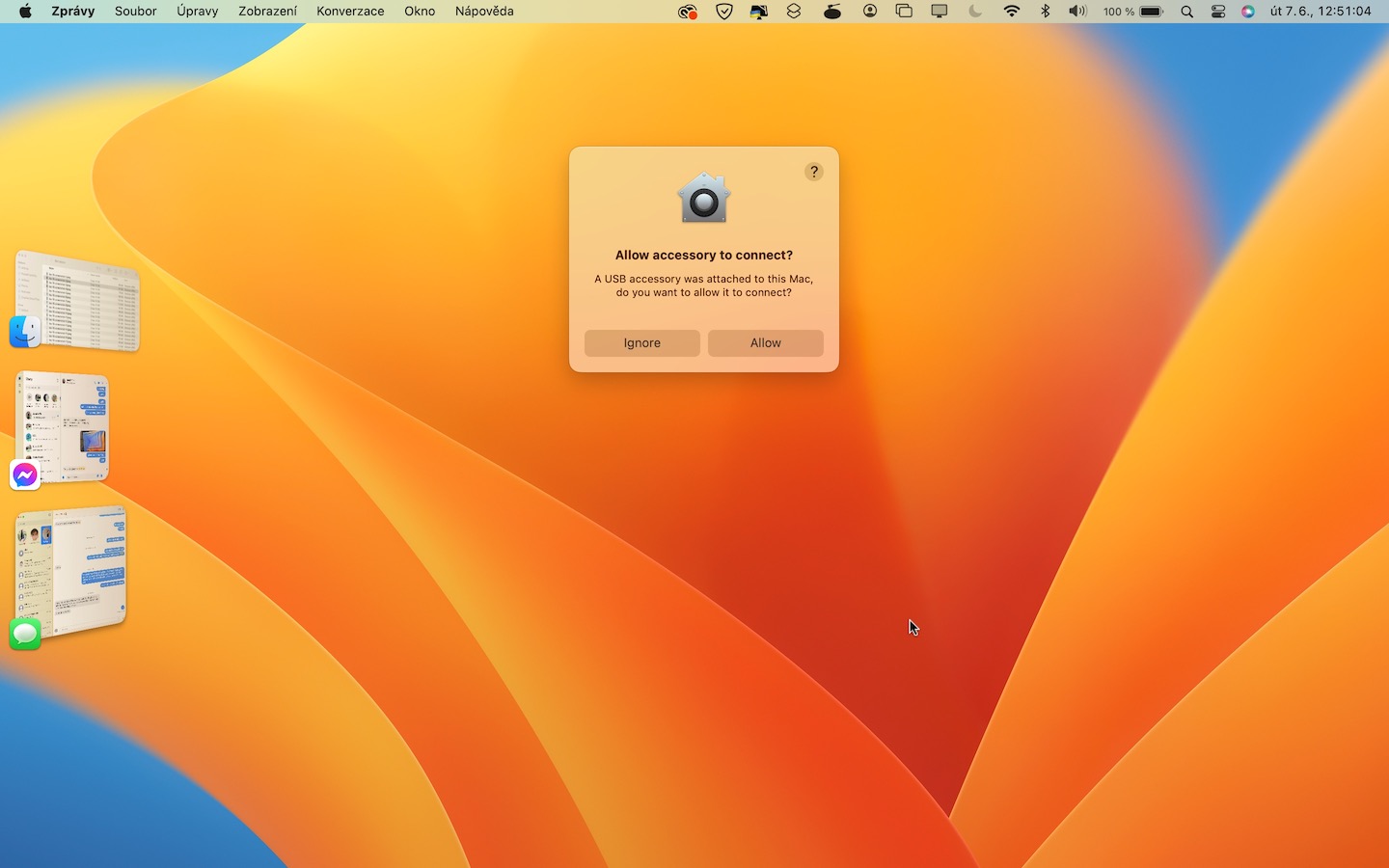The image size is (1389, 868).
Task: Click the Stage Manager menu bar icon
Action: (x=904, y=12)
